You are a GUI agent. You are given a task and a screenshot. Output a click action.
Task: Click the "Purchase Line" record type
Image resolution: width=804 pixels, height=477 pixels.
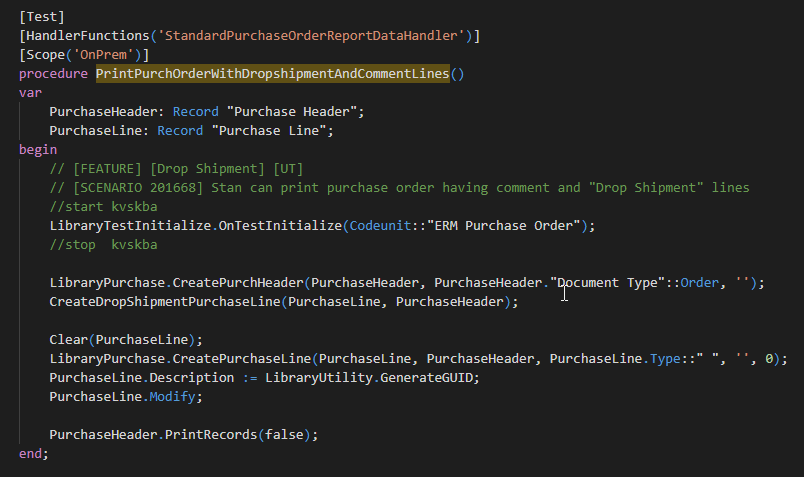coord(268,131)
